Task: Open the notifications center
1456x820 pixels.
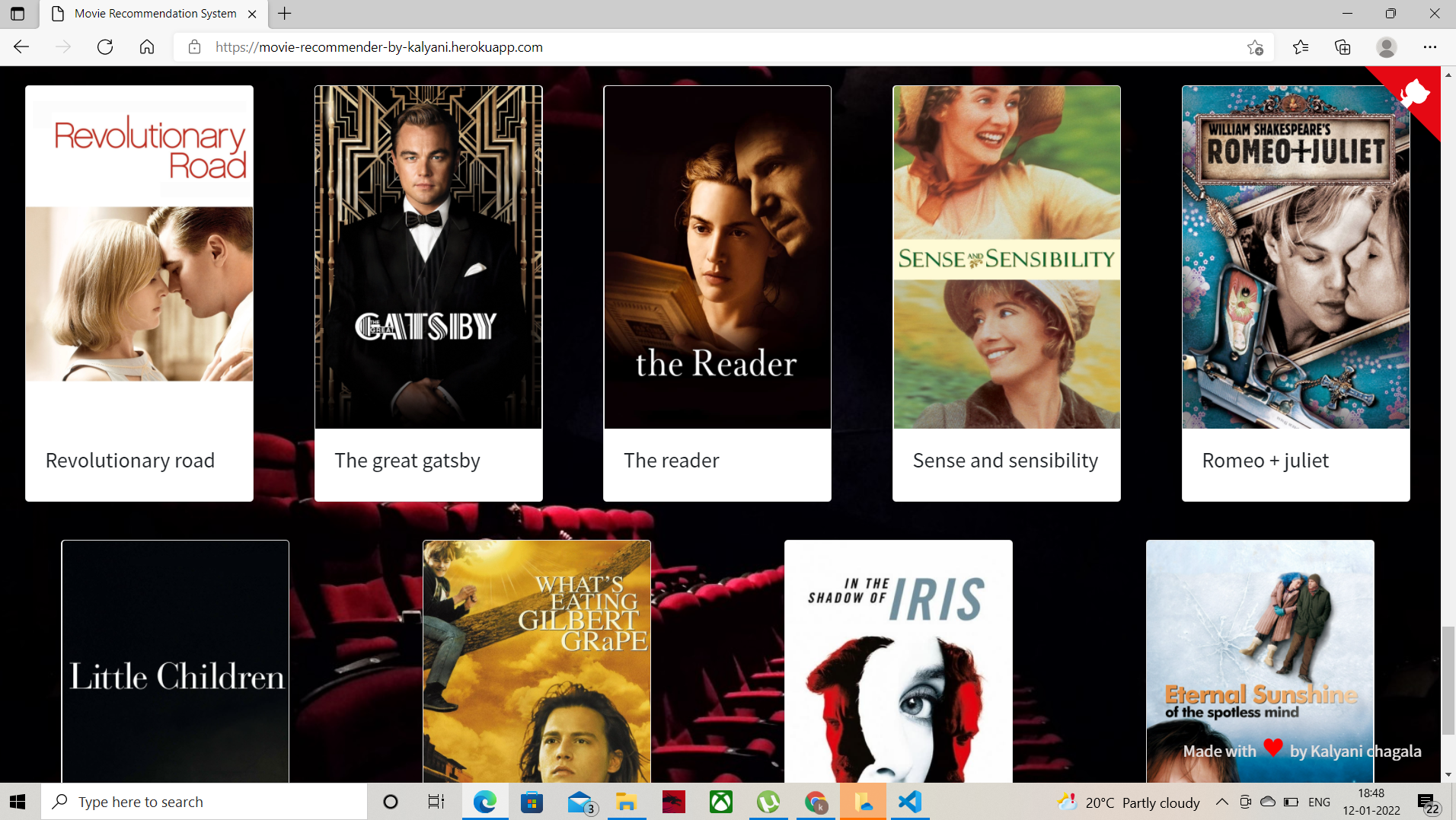Action: click(1426, 802)
